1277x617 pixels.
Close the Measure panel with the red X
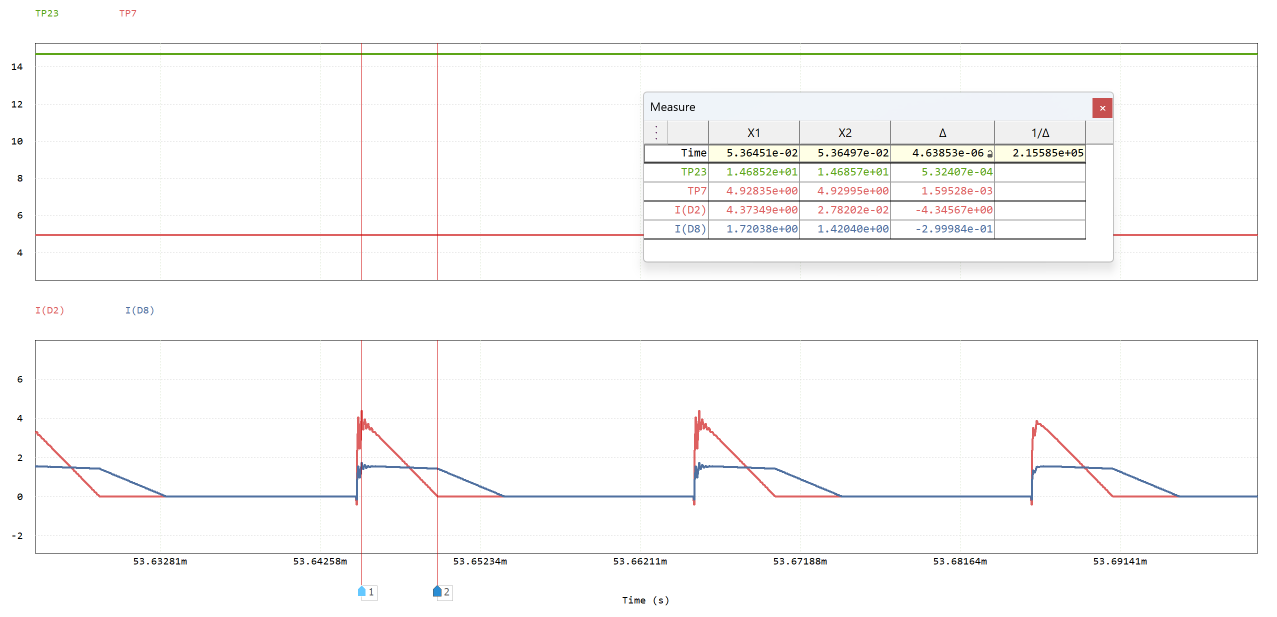(x=1101, y=107)
